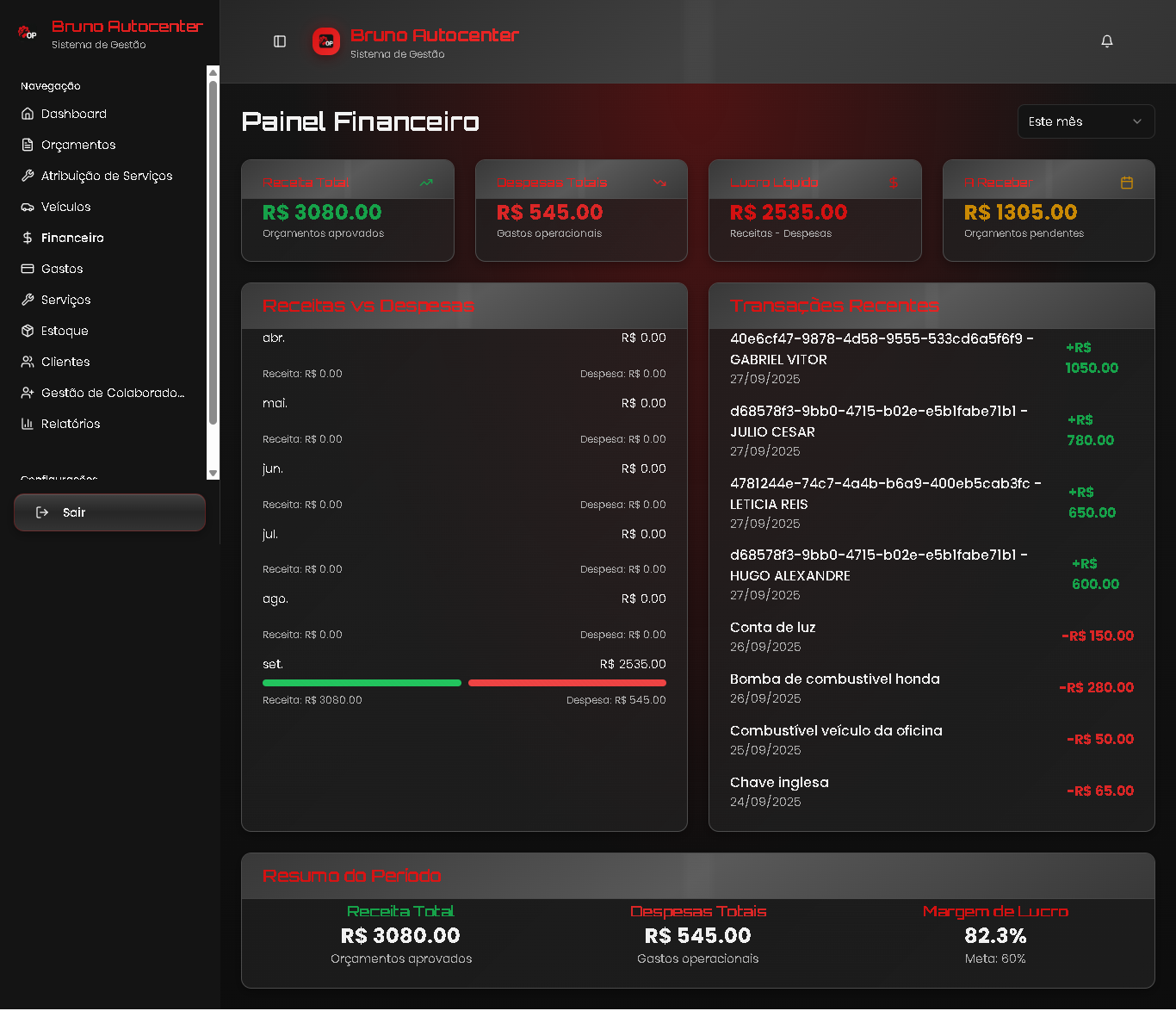
Task: Click the Estoque box icon
Action: click(28, 331)
